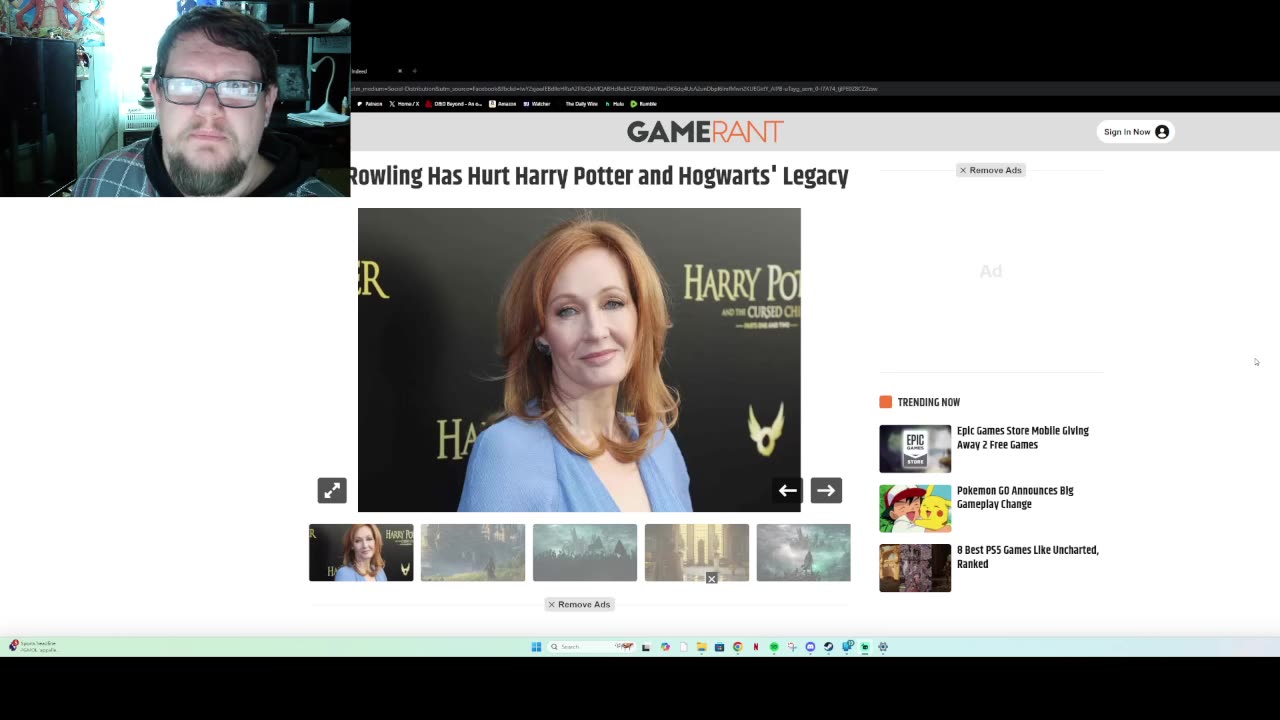Open Epic Games Store Mobile article

pos(1023,438)
